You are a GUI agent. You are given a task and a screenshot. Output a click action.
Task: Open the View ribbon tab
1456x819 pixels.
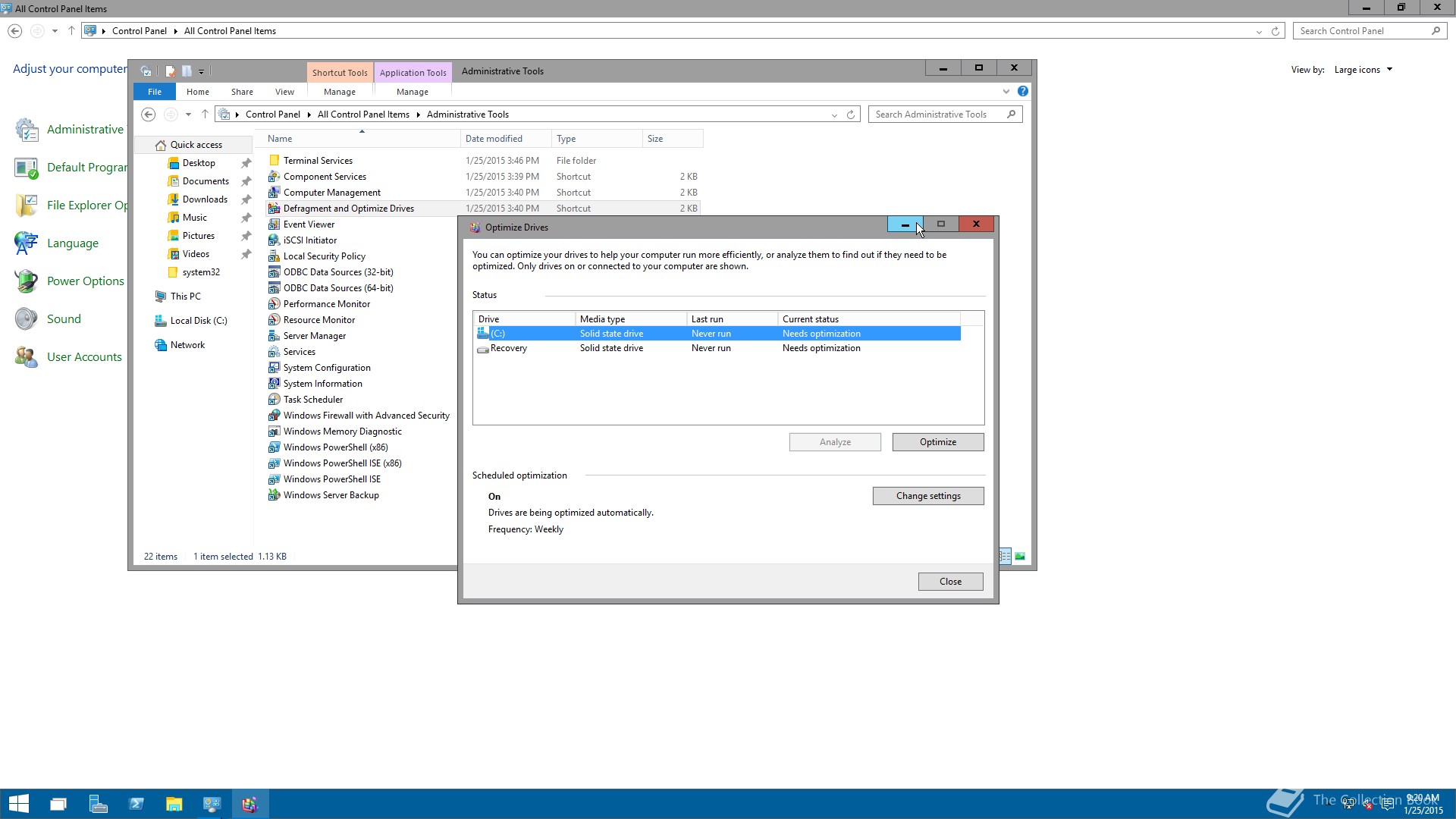pos(284,92)
